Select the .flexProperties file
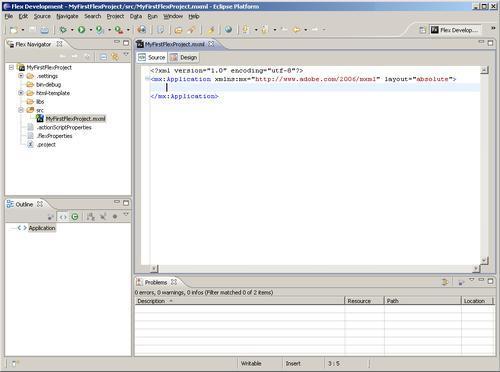This screenshot has width=500, height=372. [x=55, y=136]
